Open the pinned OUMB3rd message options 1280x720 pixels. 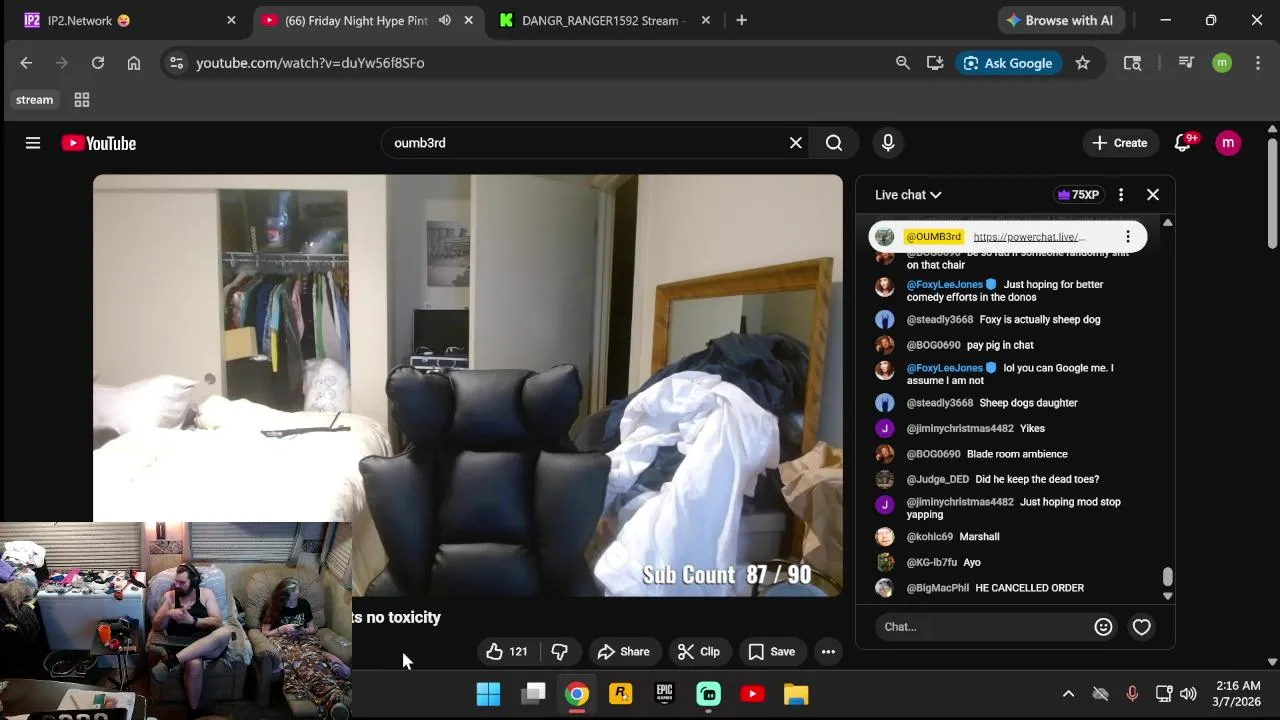coord(1128,237)
